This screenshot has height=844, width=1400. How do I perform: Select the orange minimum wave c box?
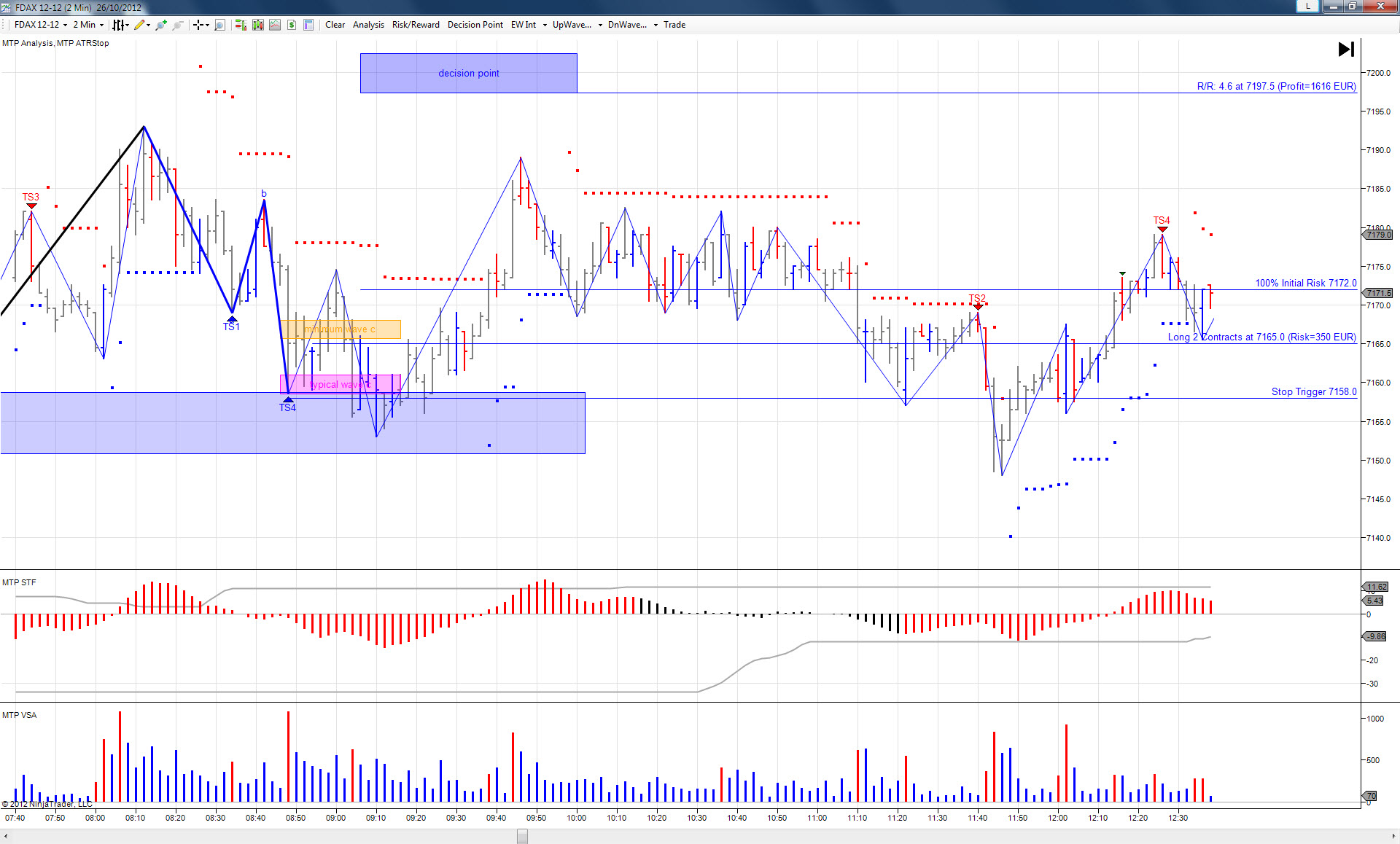pyautogui.click(x=341, y=329)
